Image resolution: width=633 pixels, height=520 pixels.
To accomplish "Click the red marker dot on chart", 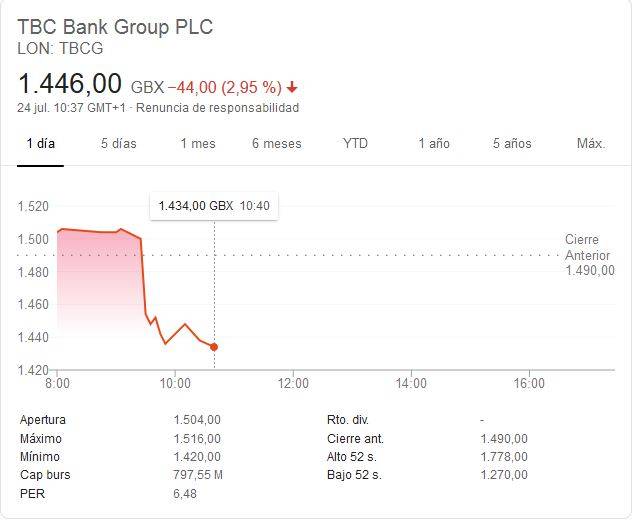I will point(214,347).
